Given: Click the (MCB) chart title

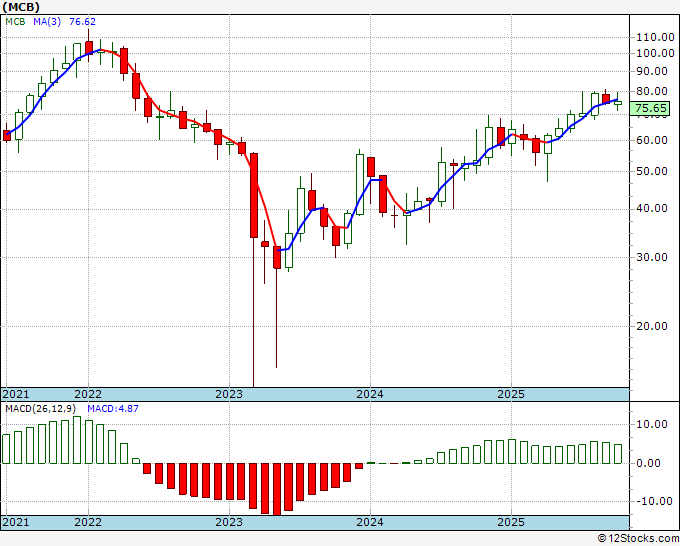Looking at the screenshot, I should (21, 7).
